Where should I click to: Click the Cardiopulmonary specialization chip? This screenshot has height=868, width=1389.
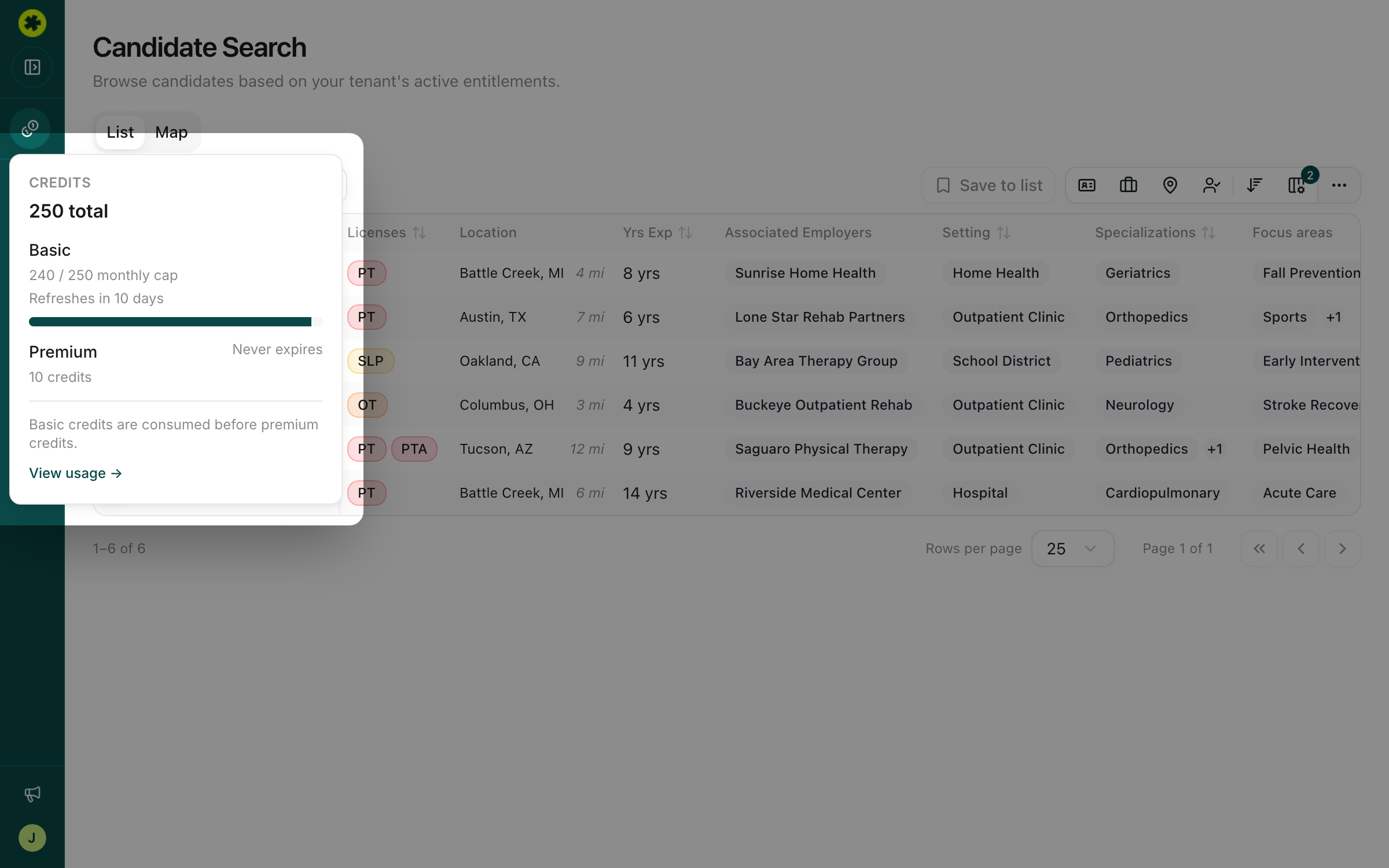click(x=1163, y=493)
